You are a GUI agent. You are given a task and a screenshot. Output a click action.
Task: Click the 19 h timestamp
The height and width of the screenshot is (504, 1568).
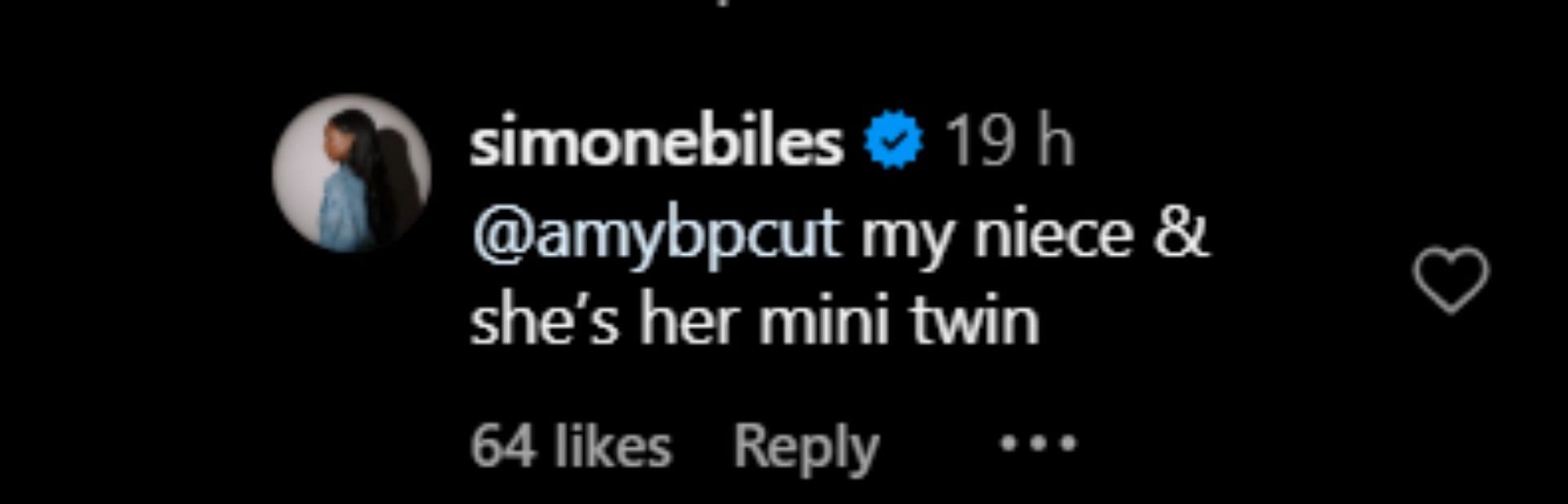click(x=1009, y=142)
